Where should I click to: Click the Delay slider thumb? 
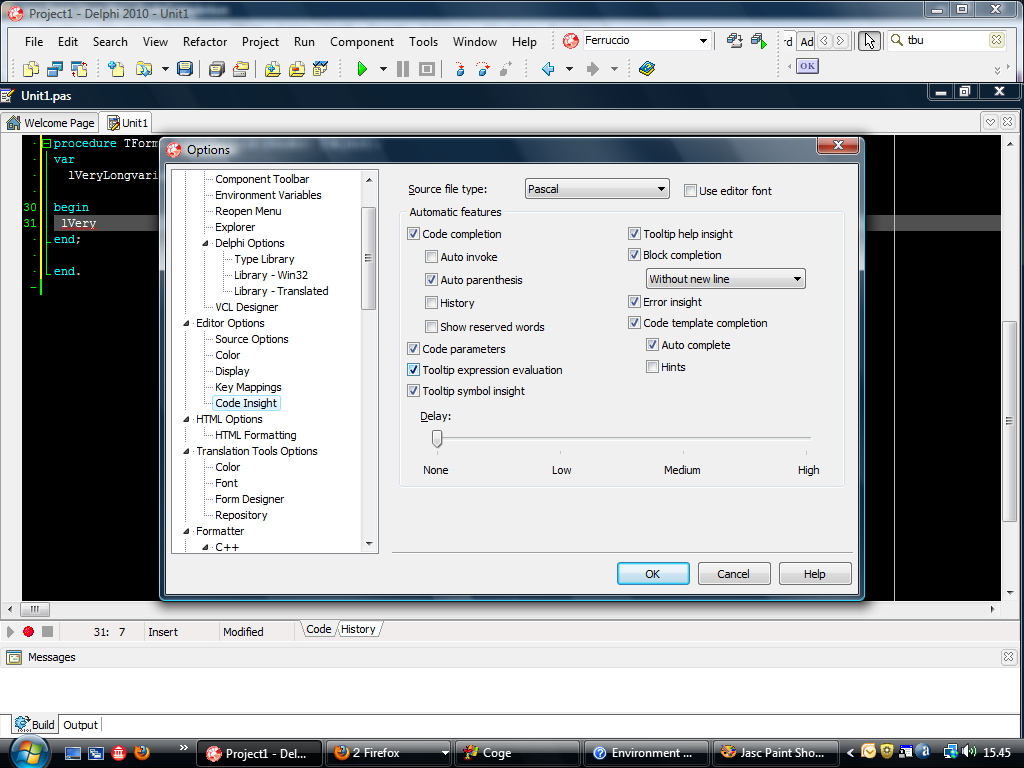pyautogui.click(x=437, y=438)
